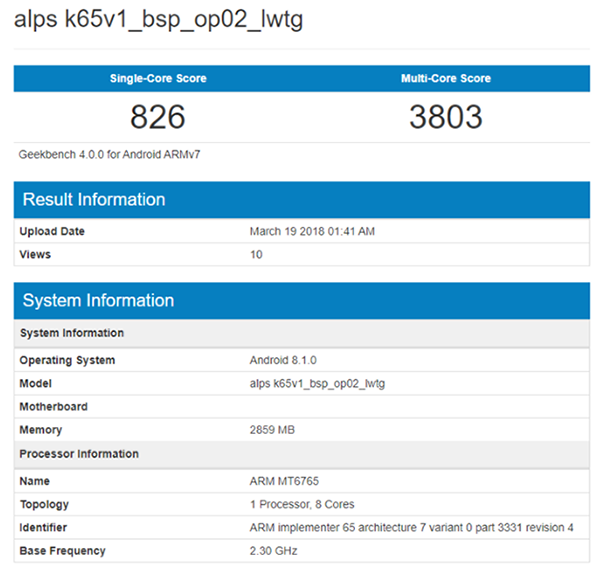Click the Views row label
Viewport: 600px width, 572px height.
coord(35,255)
